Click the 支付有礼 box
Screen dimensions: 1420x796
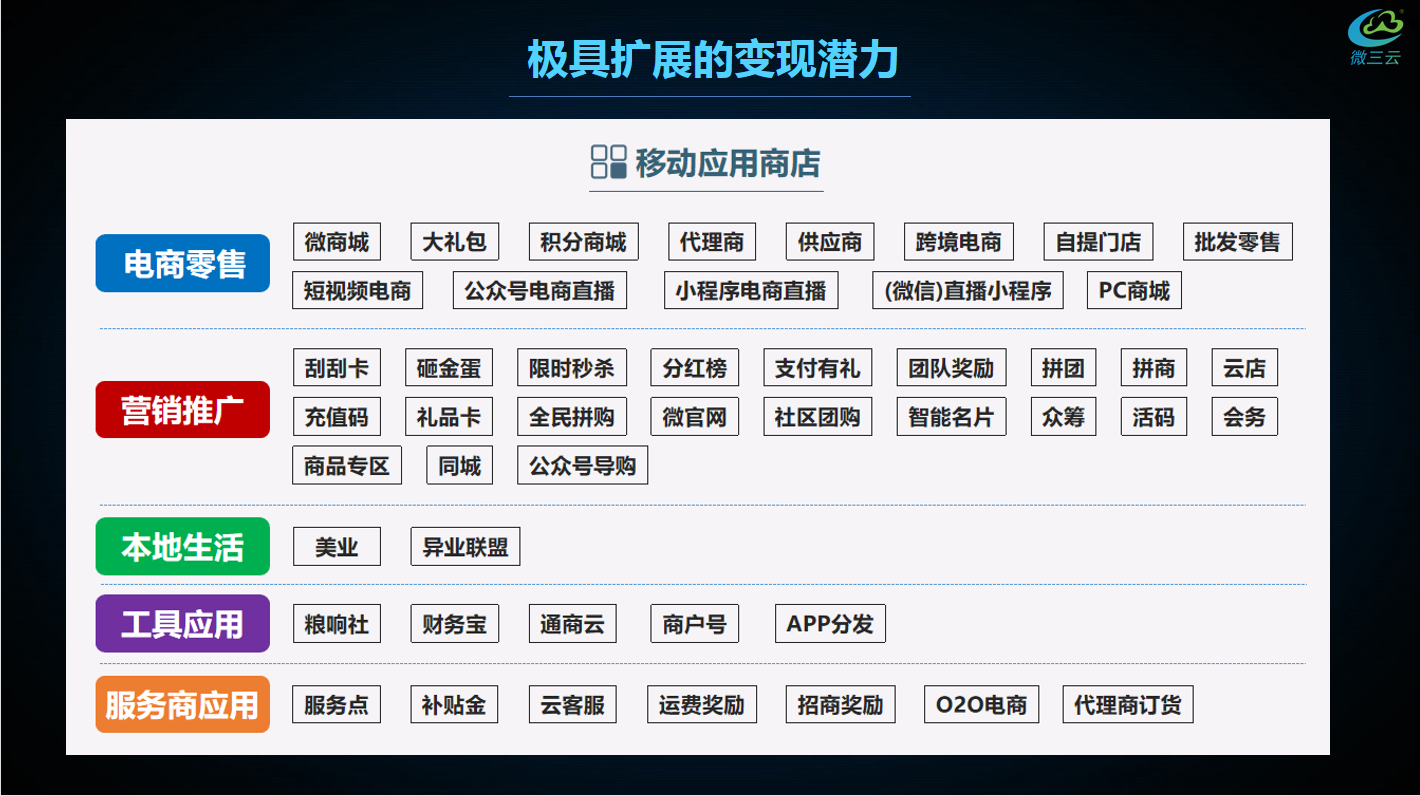(x=818, y=367)
